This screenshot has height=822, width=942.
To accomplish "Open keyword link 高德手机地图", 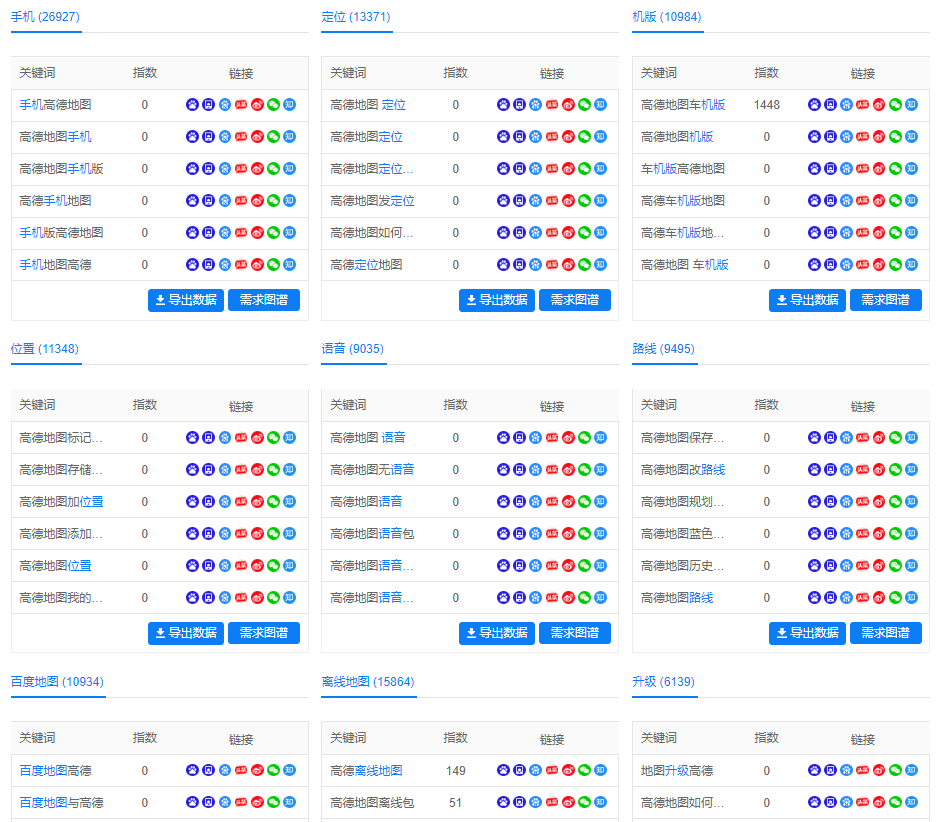I will [55, 201].
